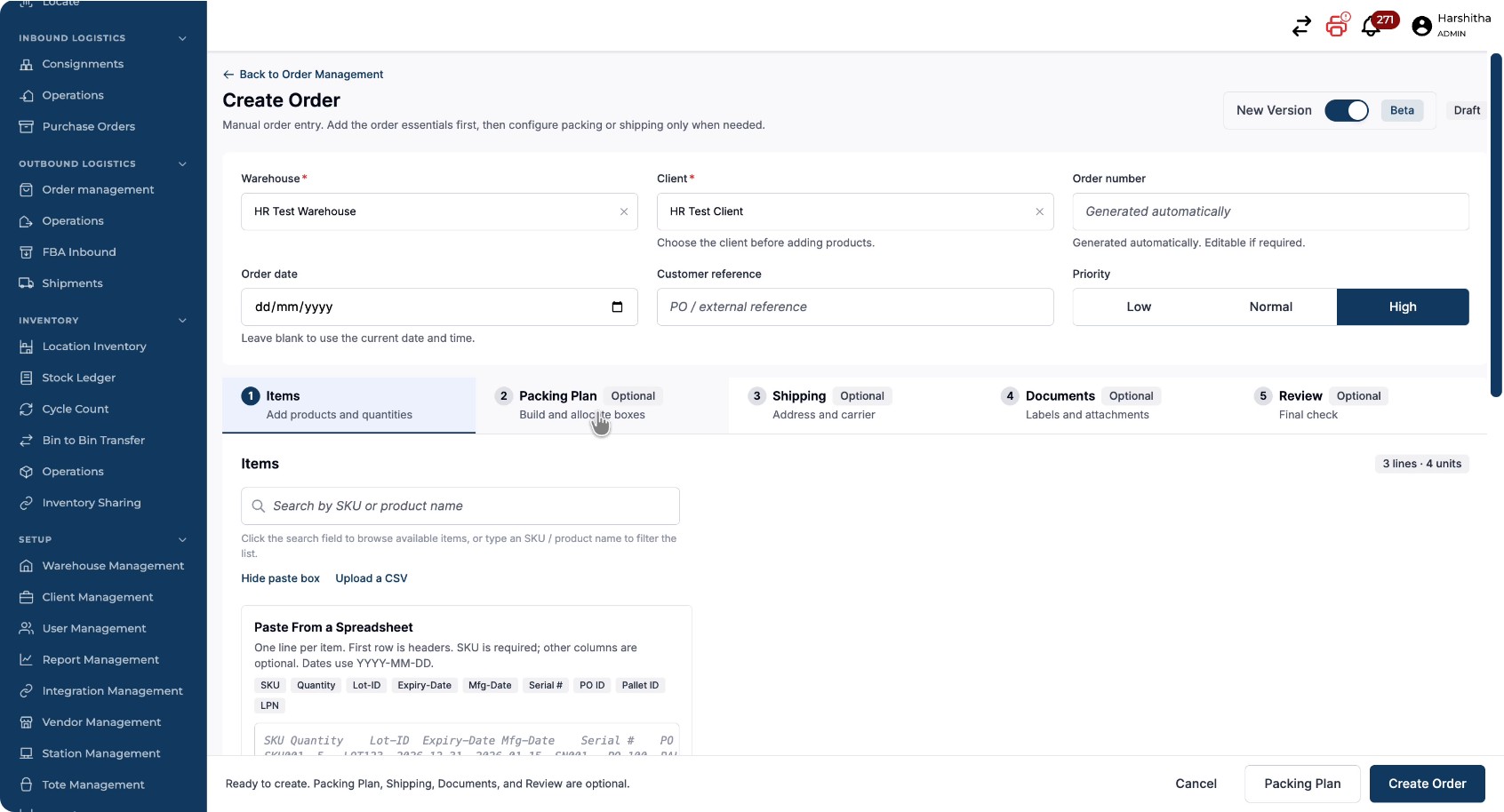Click the FBA Inbound sidebar icon

(x=27, y=252)
